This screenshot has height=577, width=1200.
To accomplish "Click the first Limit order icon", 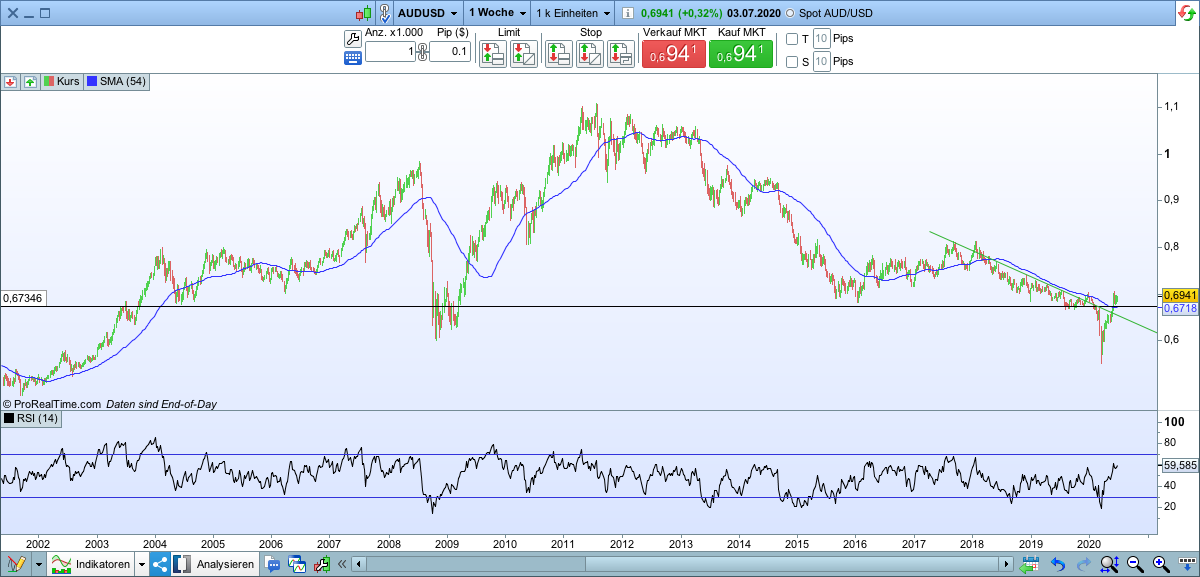I will [x=492, y=53].
